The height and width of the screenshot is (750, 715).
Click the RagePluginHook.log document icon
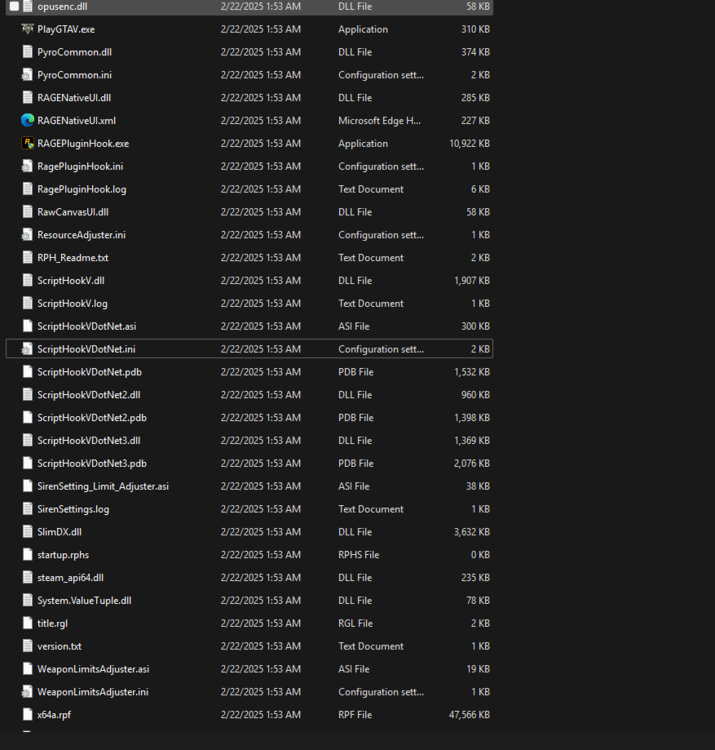coord(28,189)
